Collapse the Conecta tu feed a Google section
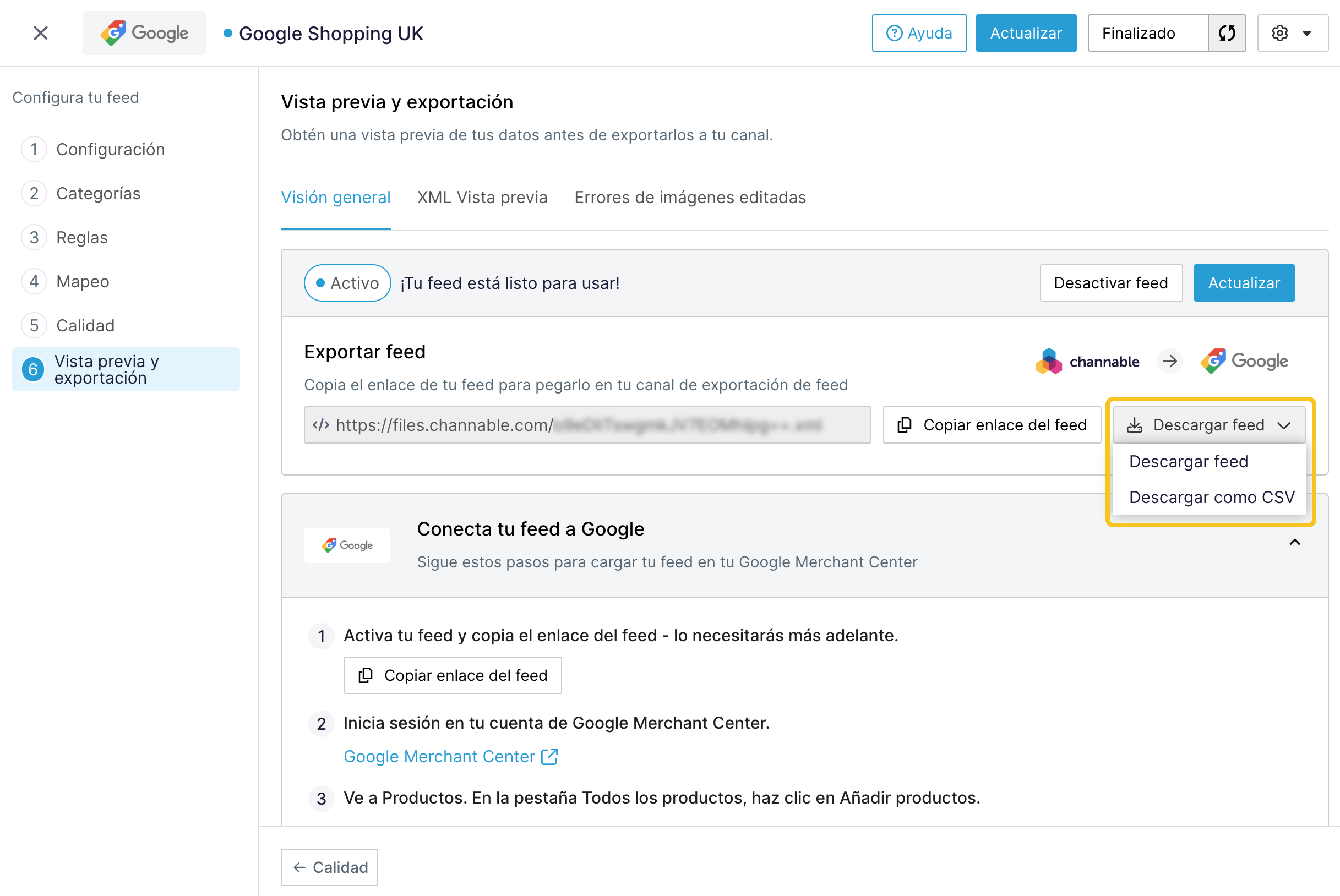 click(x=1295, y=542)
